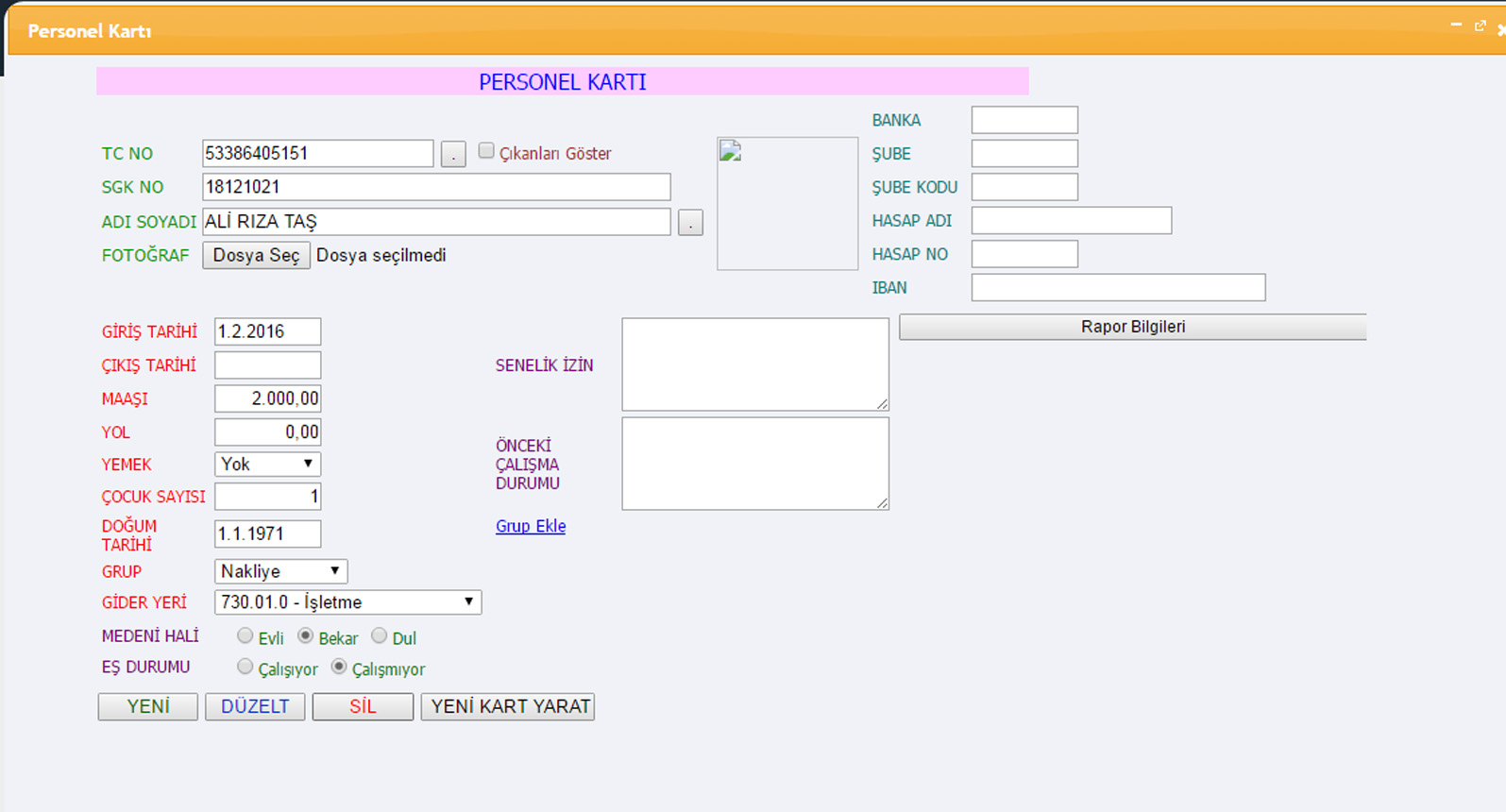Open the YEMEK dropdown showing Yok

tap(268, 465)
